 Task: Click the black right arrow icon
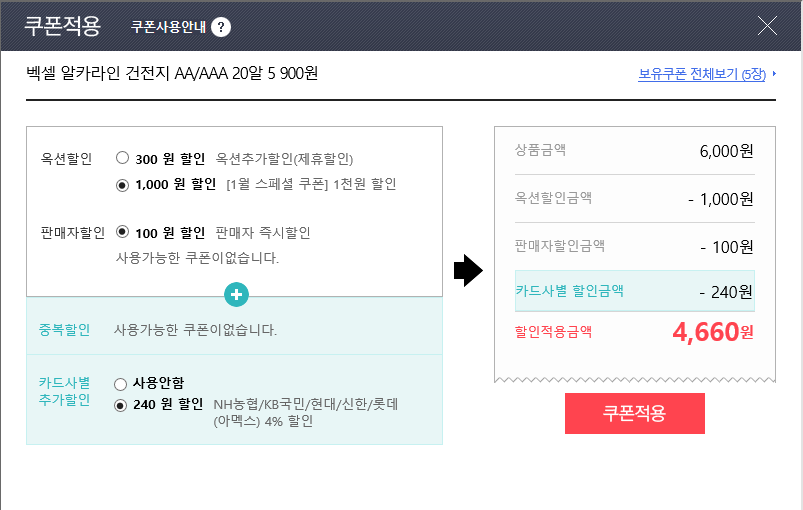coord(468,270)
